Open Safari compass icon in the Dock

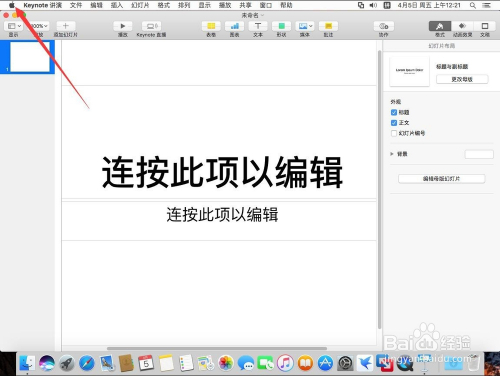click(87, 363)
